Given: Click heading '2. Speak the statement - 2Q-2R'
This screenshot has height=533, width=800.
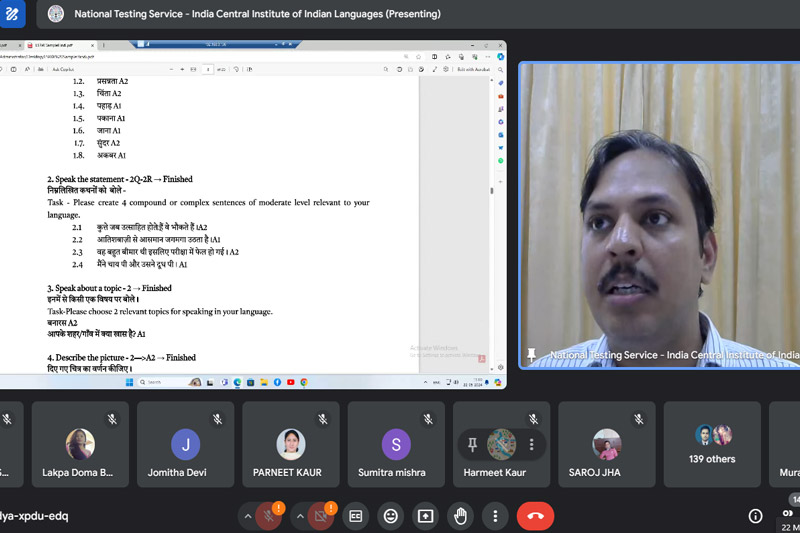Looking at the screenshot, I should (x=100, y=179).
